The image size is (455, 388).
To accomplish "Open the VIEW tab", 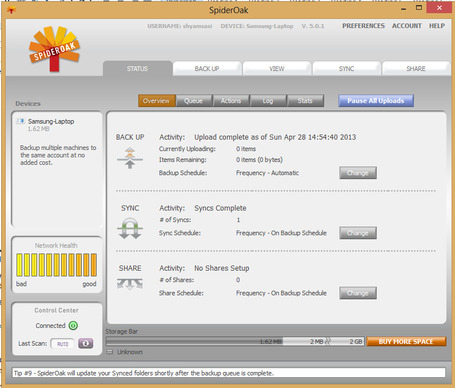I will (x=277, y=69).
